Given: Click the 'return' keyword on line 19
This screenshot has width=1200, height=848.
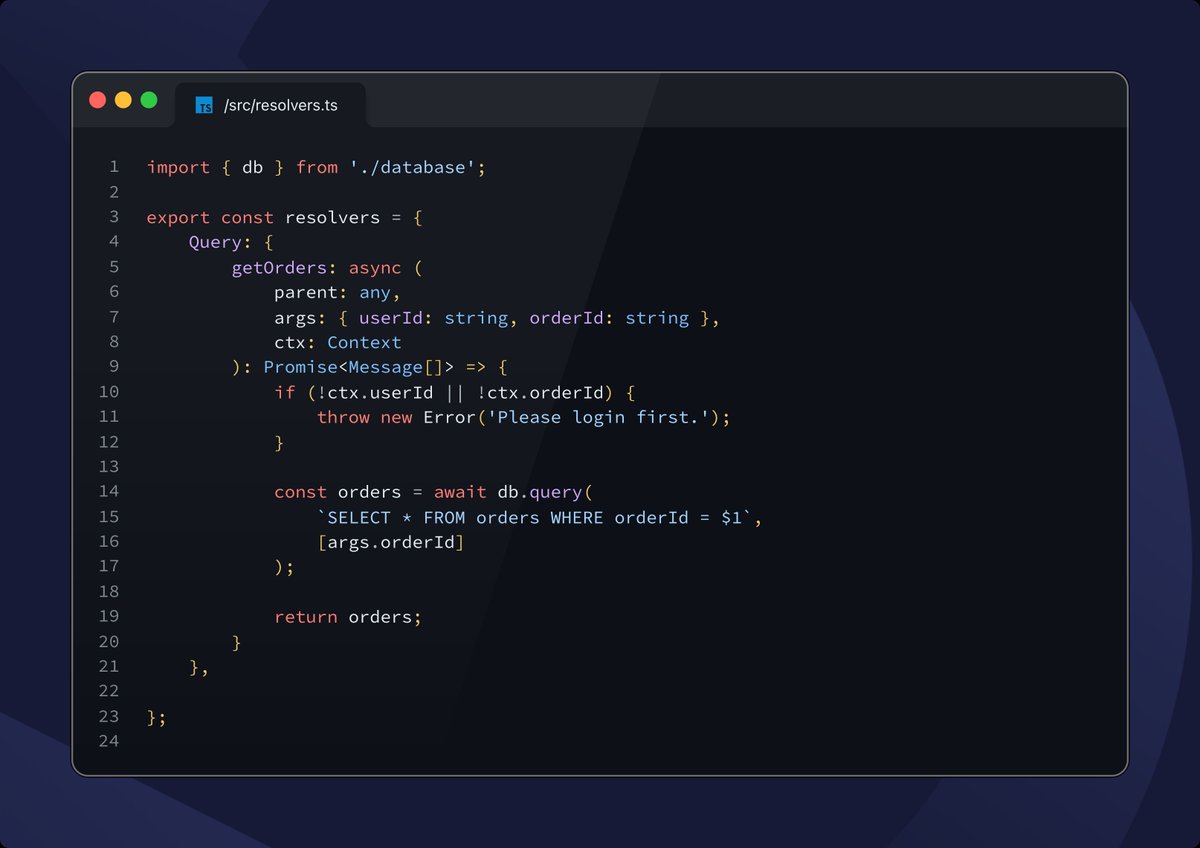Looking at the screenshot, I should pyautogui.click(x=306, y=617).
